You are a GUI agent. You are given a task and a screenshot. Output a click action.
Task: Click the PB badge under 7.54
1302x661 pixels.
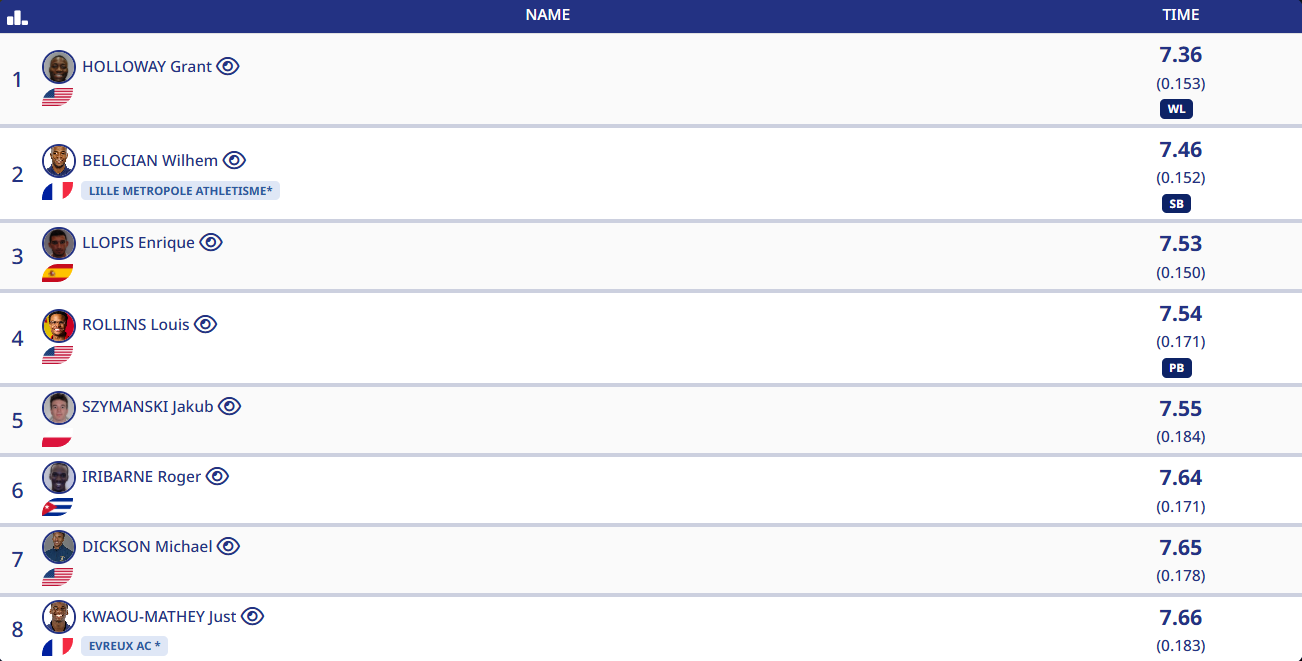pos(1176,368)
